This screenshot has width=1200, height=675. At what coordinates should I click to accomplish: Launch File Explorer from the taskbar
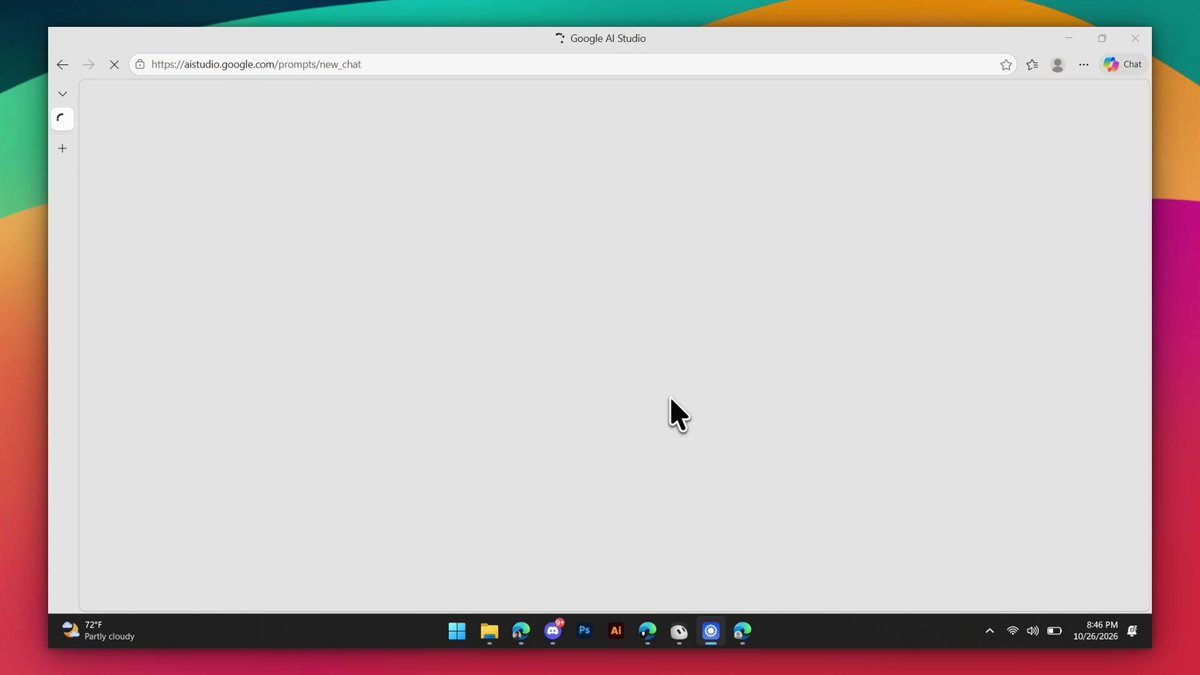(489, 630)
